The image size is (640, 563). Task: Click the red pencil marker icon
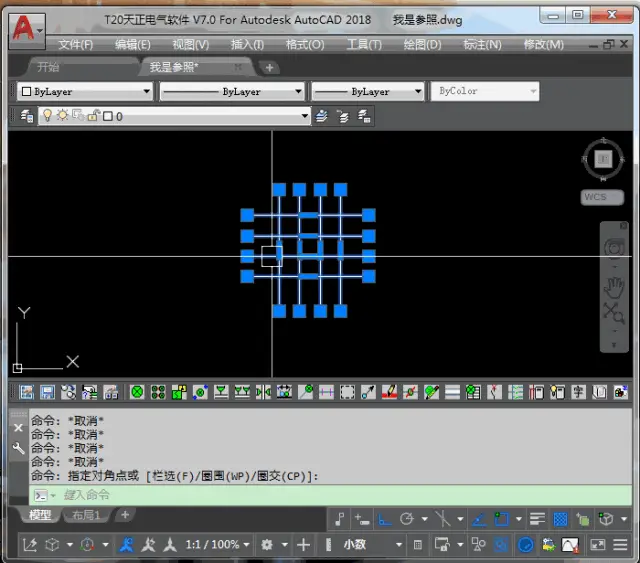click(389, 392)
